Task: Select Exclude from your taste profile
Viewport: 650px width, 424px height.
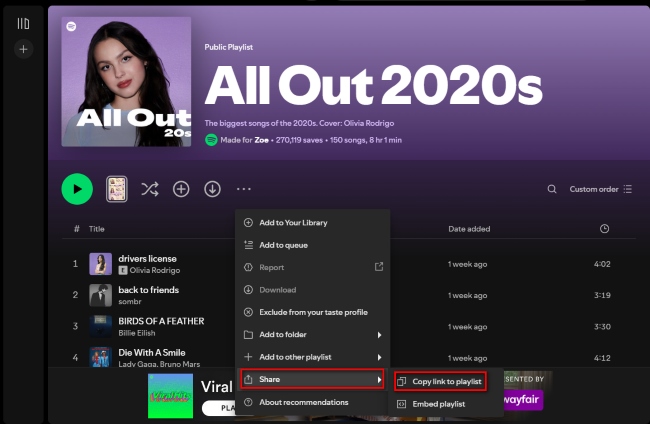Action: (x=313, y=312)
